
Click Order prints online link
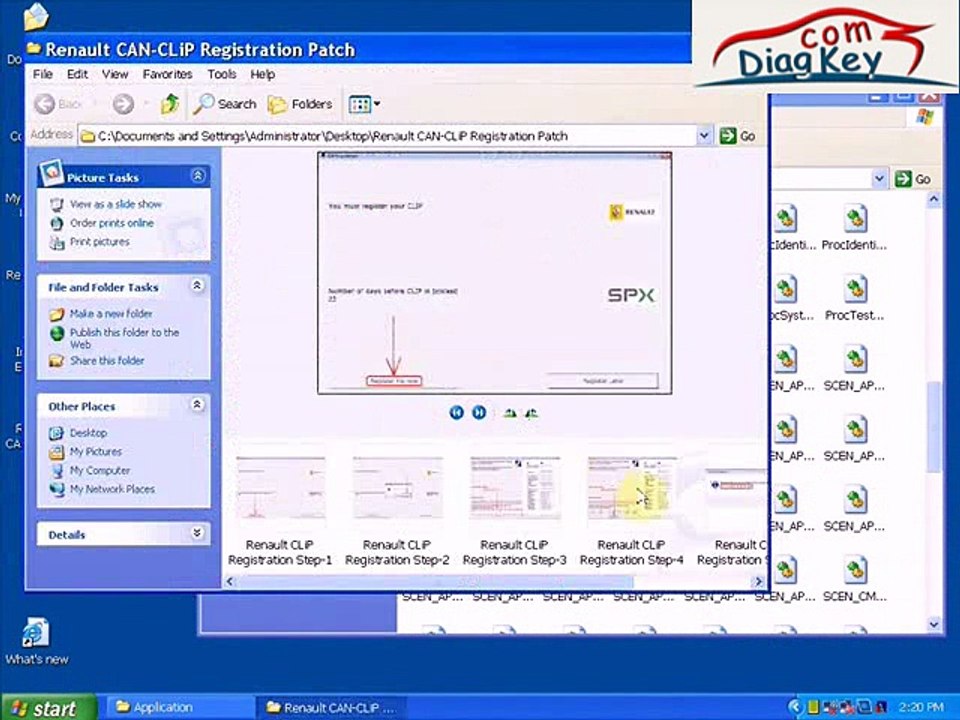coord(111,223)
